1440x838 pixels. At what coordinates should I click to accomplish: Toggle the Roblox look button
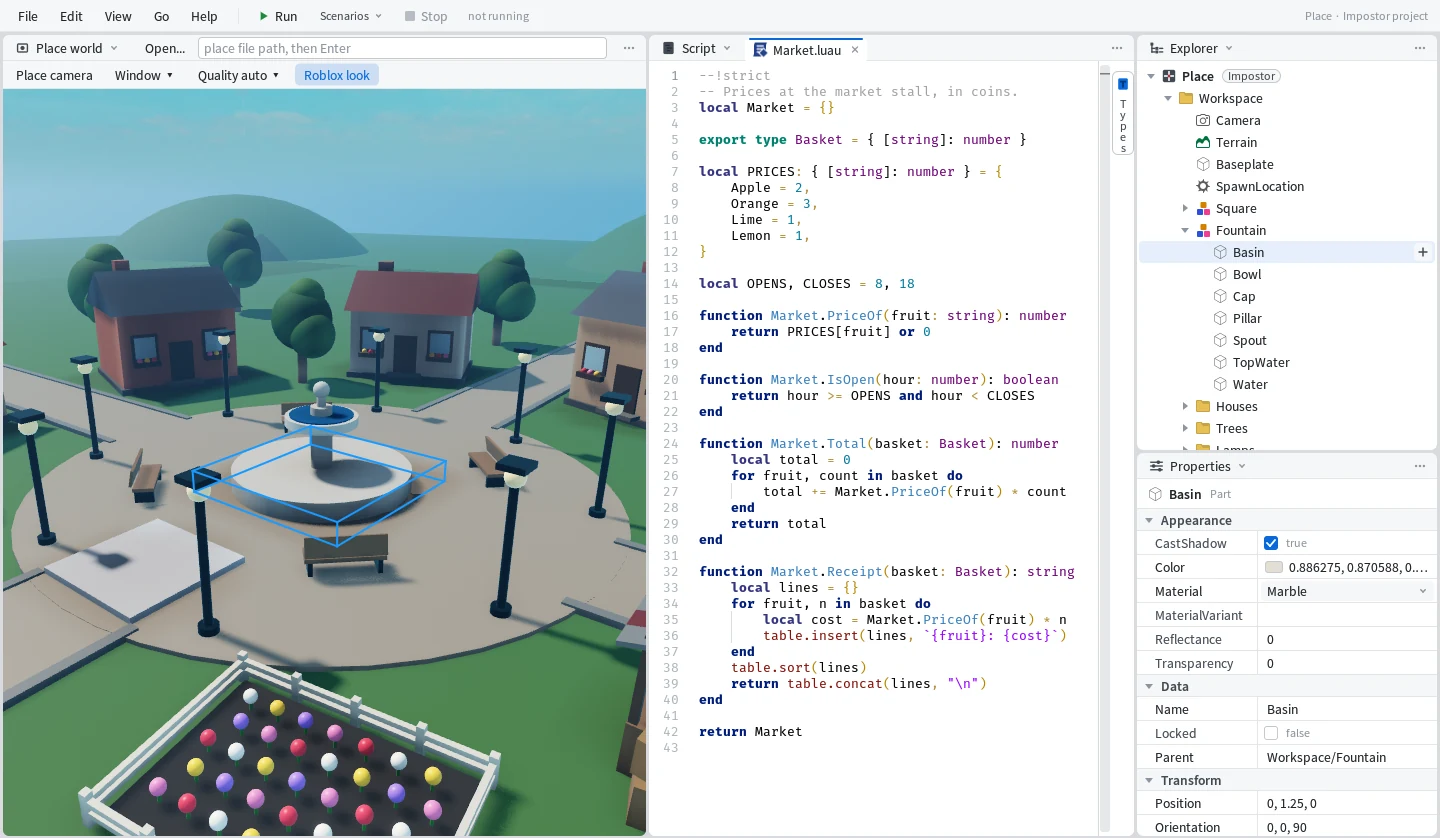[x=337, y=75]
